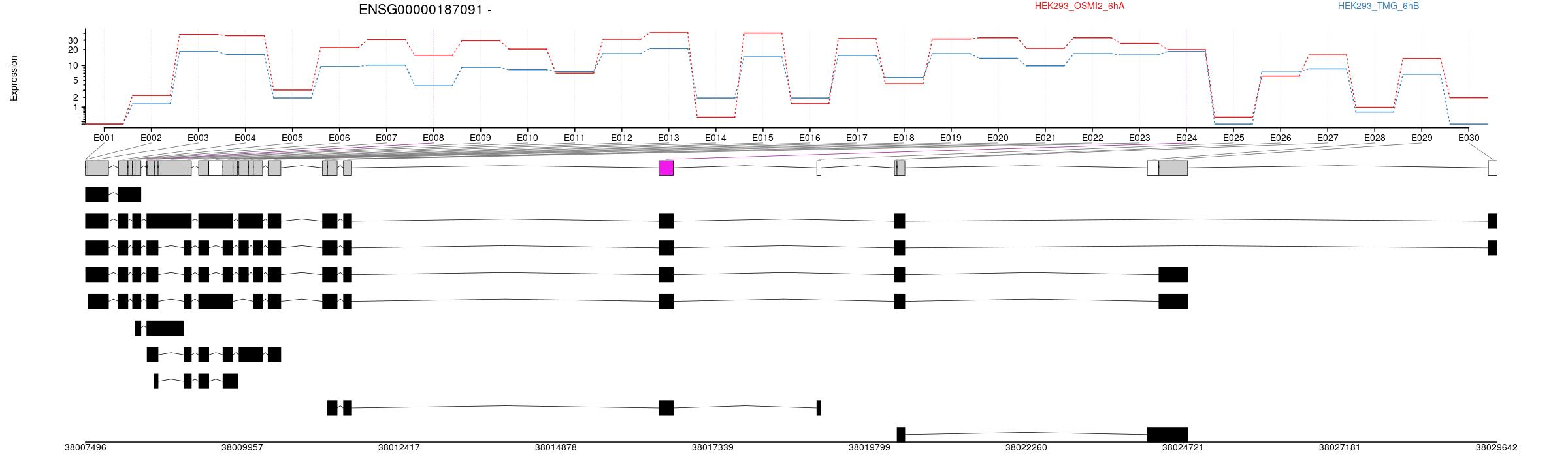This screenshot has width=1568, height=457.
Task: Click the gene title ENSG00000187091
Action: click(x=421, y=10)
